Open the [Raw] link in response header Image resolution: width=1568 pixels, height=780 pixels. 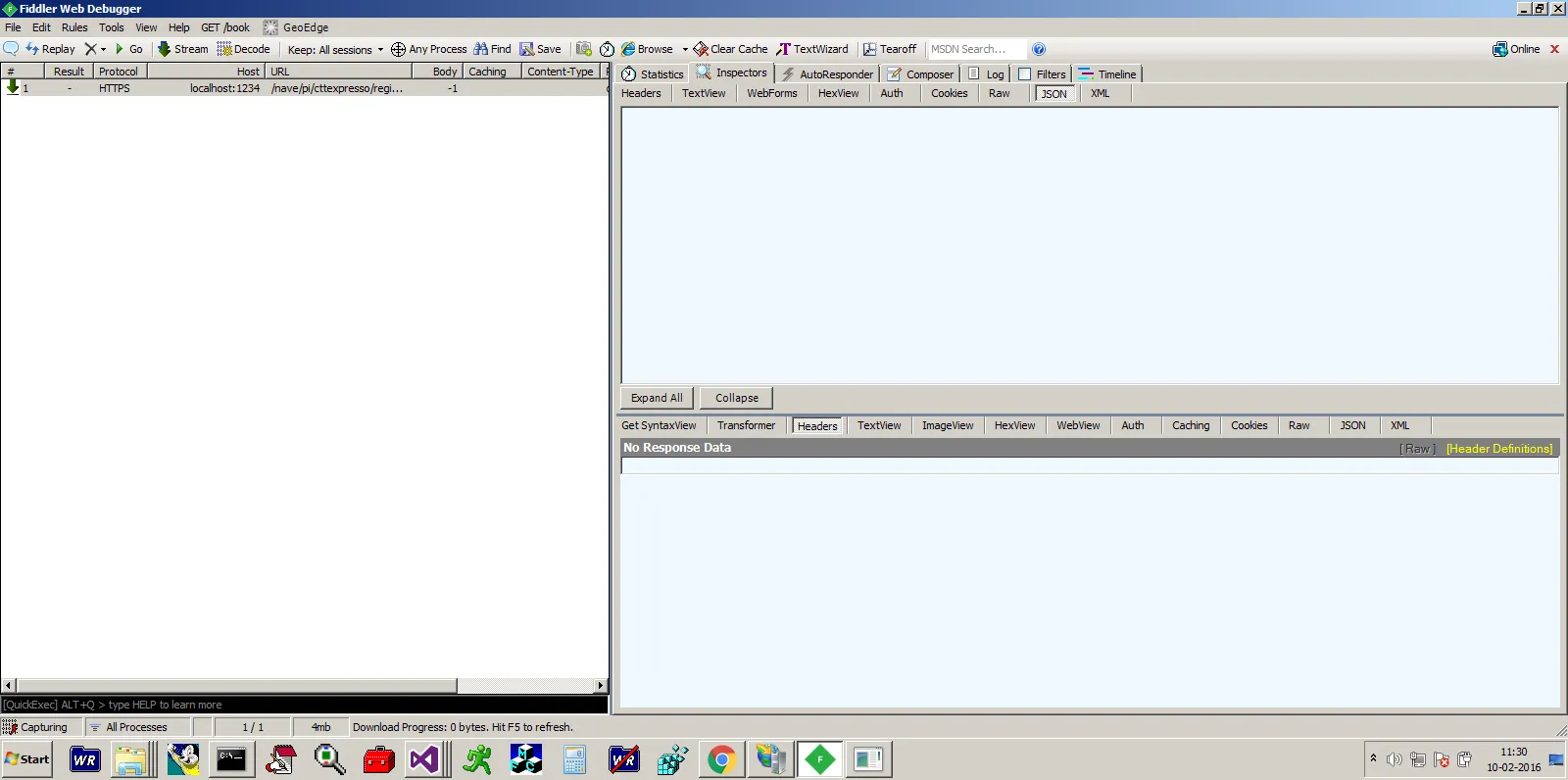tap(1417, 449)
